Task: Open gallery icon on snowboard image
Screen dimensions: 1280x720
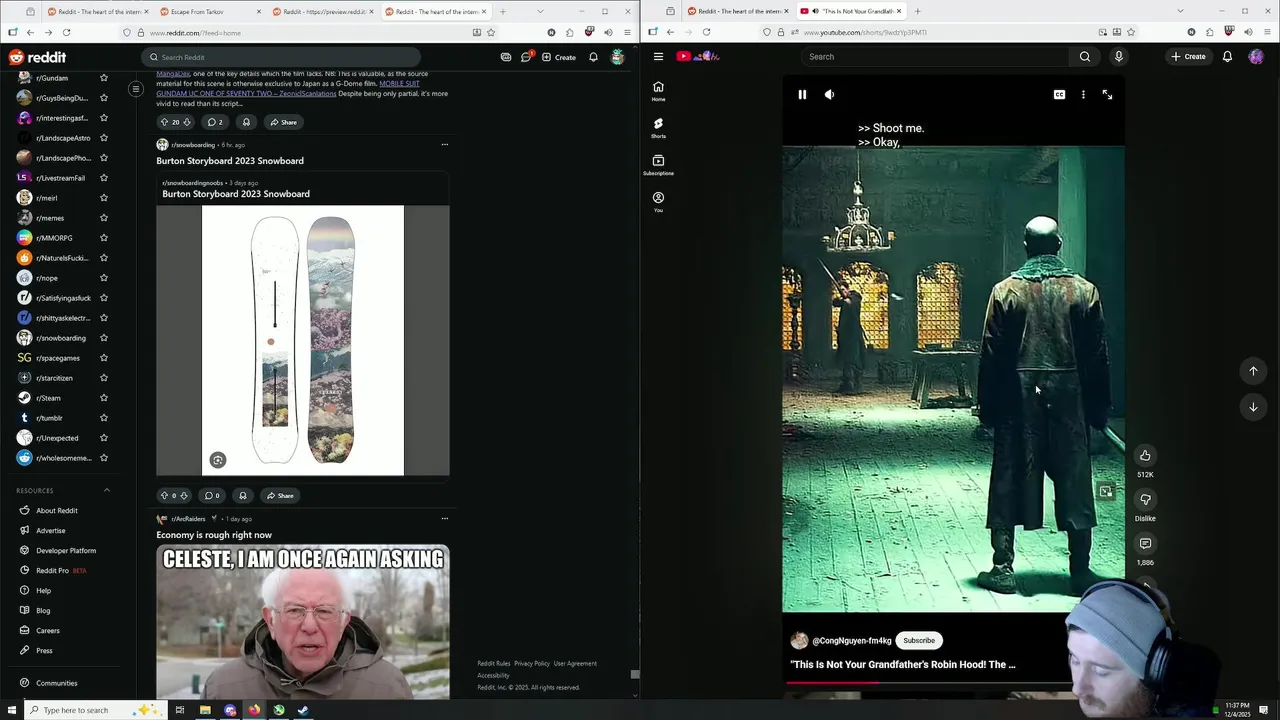Action: coord(218,460)
